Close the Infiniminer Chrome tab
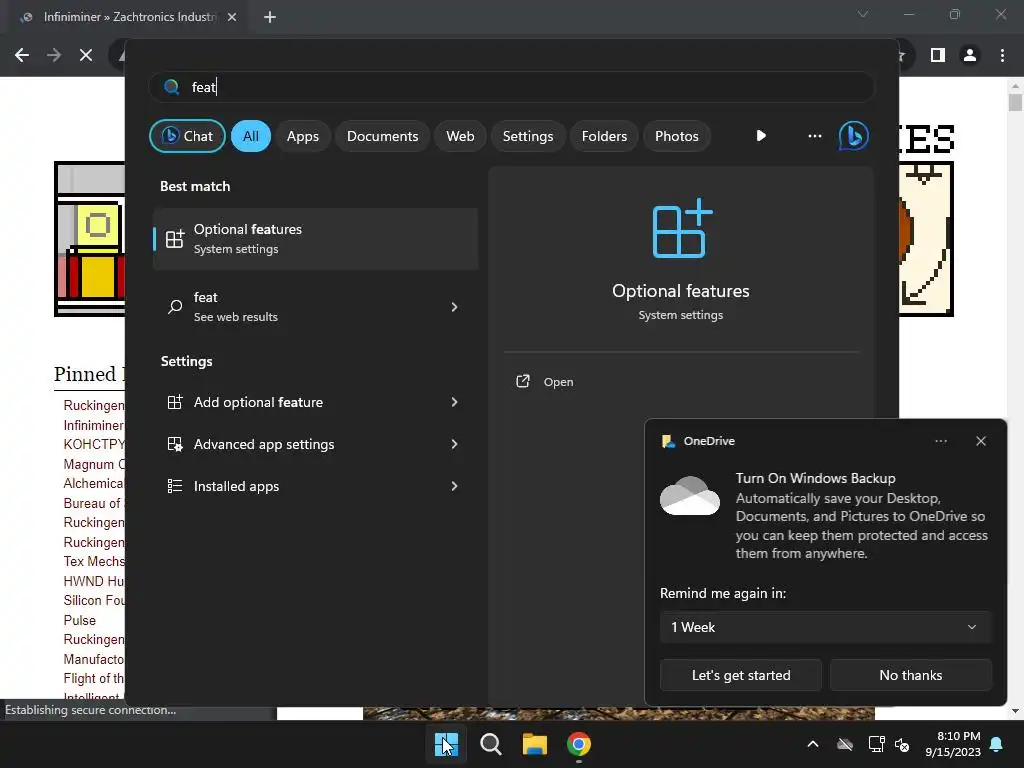Viewport: 1024px width, 768px height. 232,17
